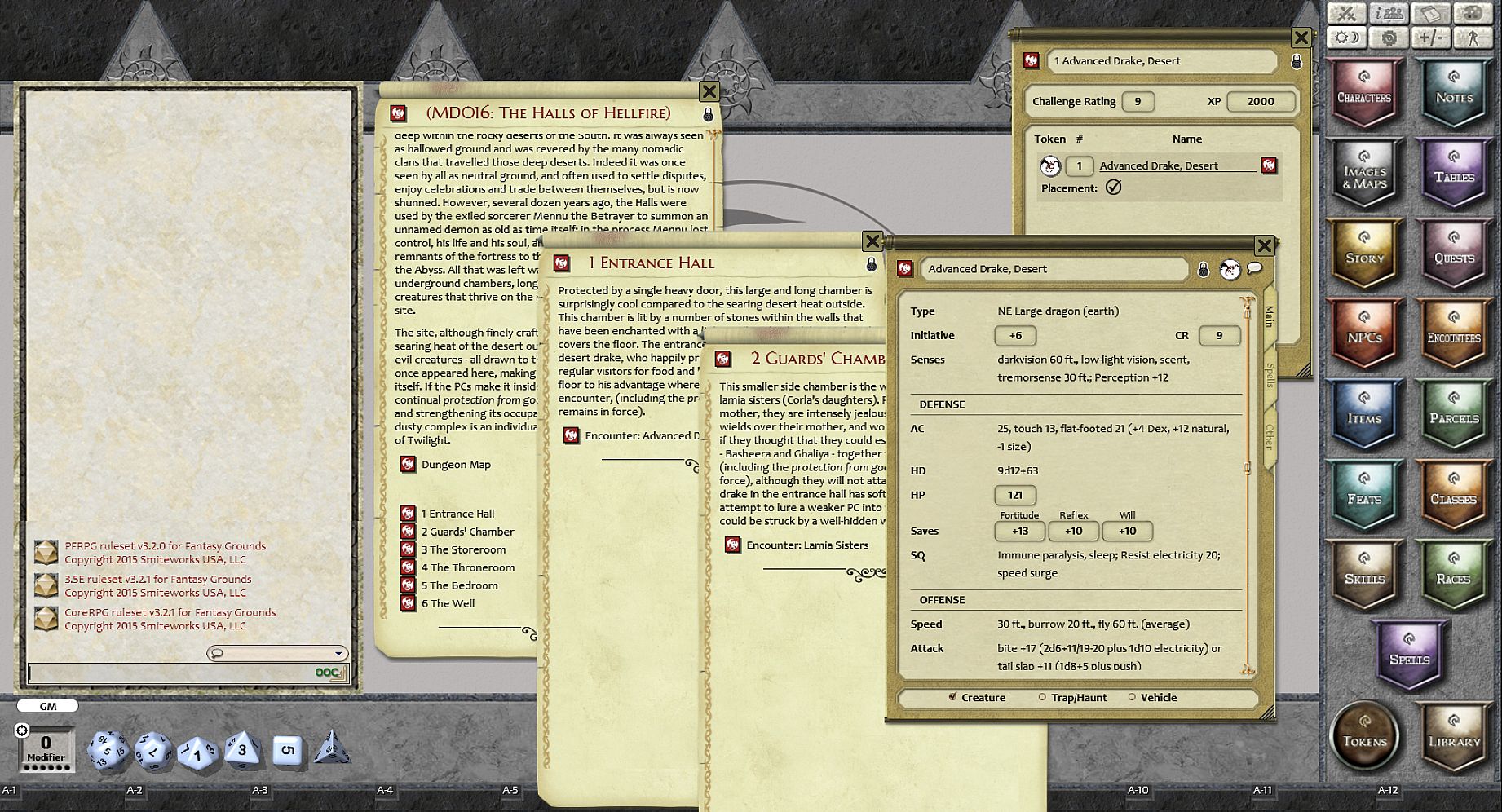1502x812 pixels.
Task: Open the Story shield button
Action: [x=1364, y=254]
